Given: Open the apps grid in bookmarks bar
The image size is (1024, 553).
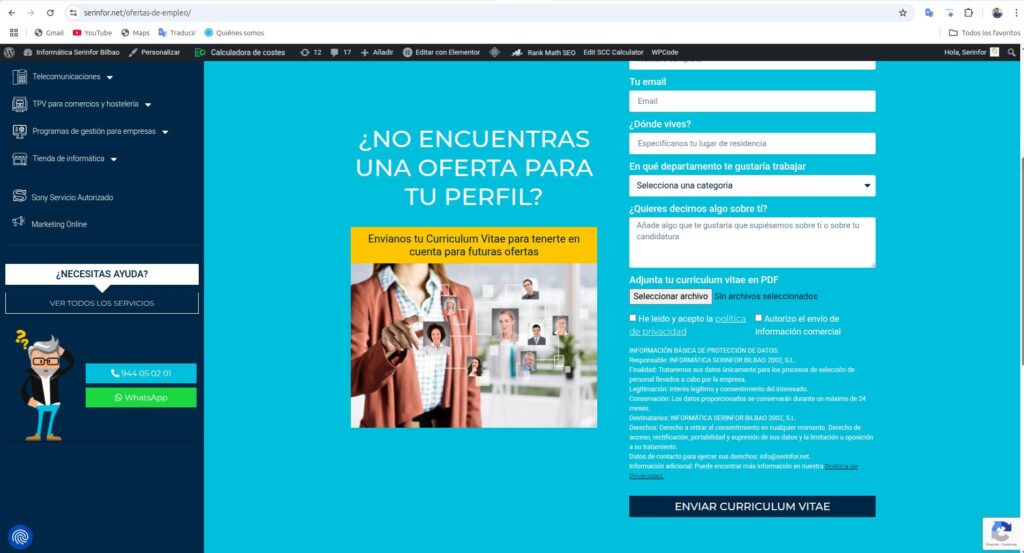Looking at the screenshot, I should 14,33.
